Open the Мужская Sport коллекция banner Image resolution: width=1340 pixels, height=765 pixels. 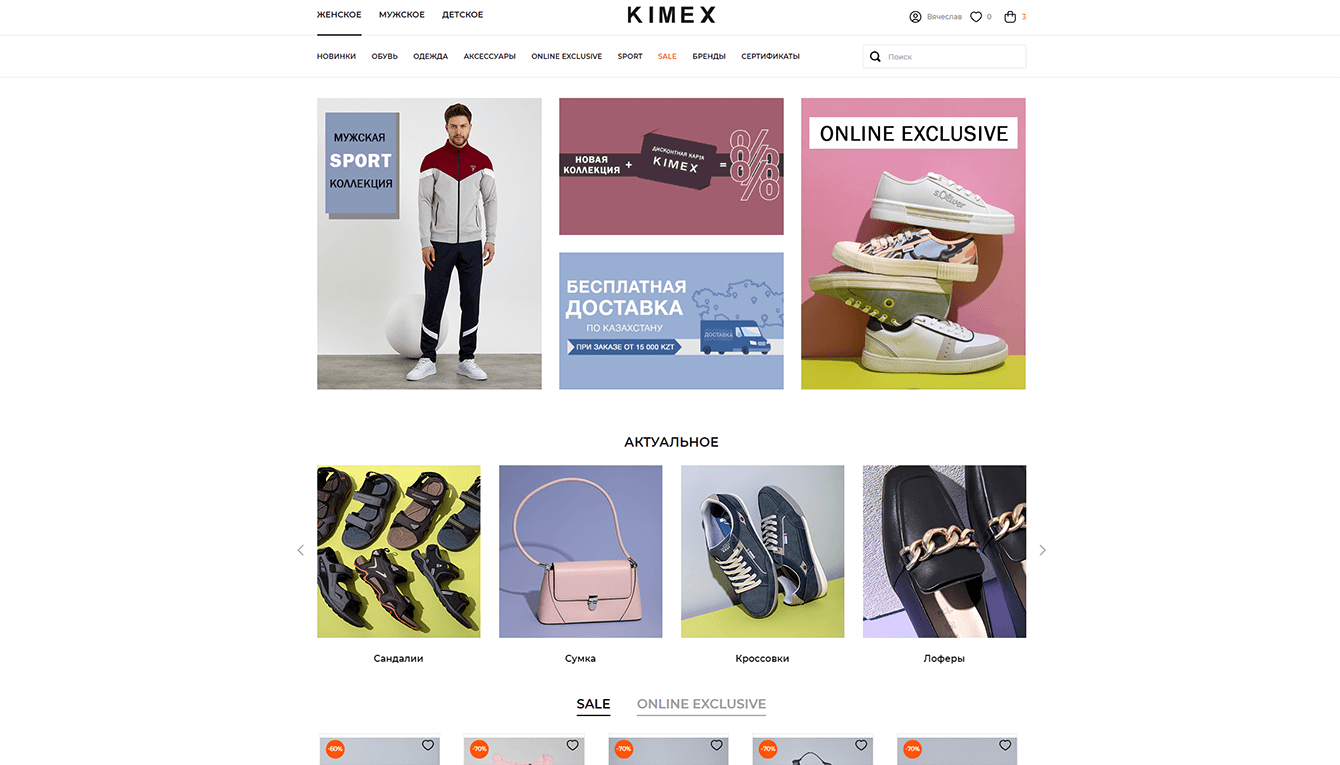click(429, 243)
